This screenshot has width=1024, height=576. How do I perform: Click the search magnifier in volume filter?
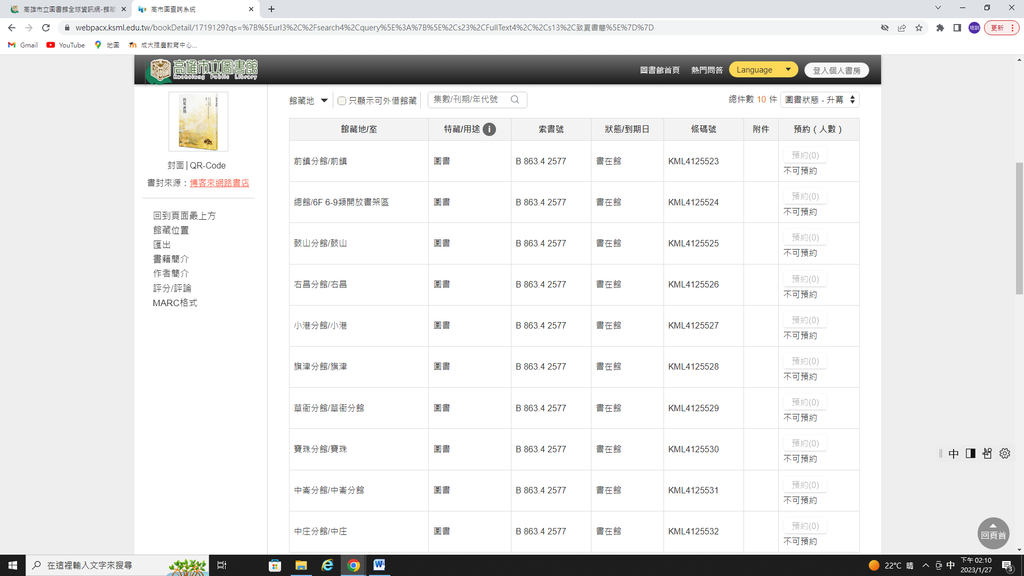click(x=515, y=100)
